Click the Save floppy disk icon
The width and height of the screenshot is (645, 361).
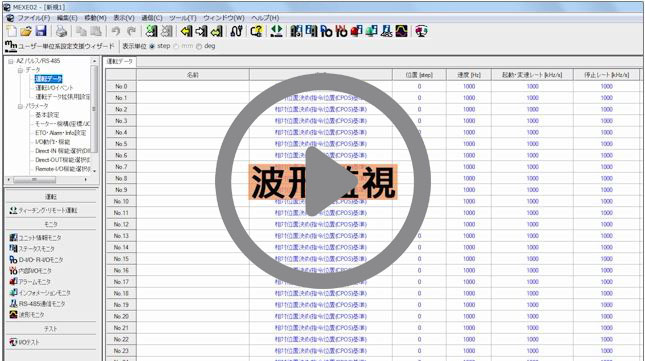point(41,31)
